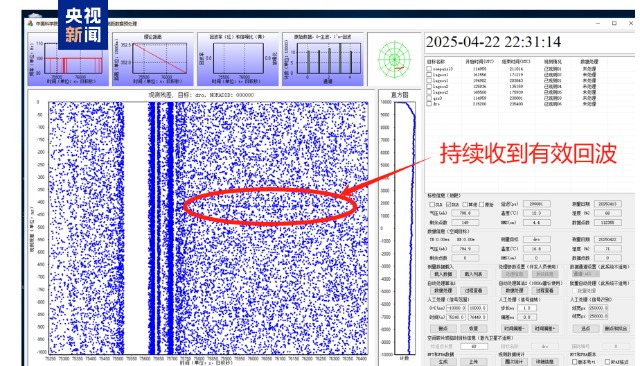Click the 载入列表 button
The width and height of the screenshot is (640, 366).
point(473,274)
